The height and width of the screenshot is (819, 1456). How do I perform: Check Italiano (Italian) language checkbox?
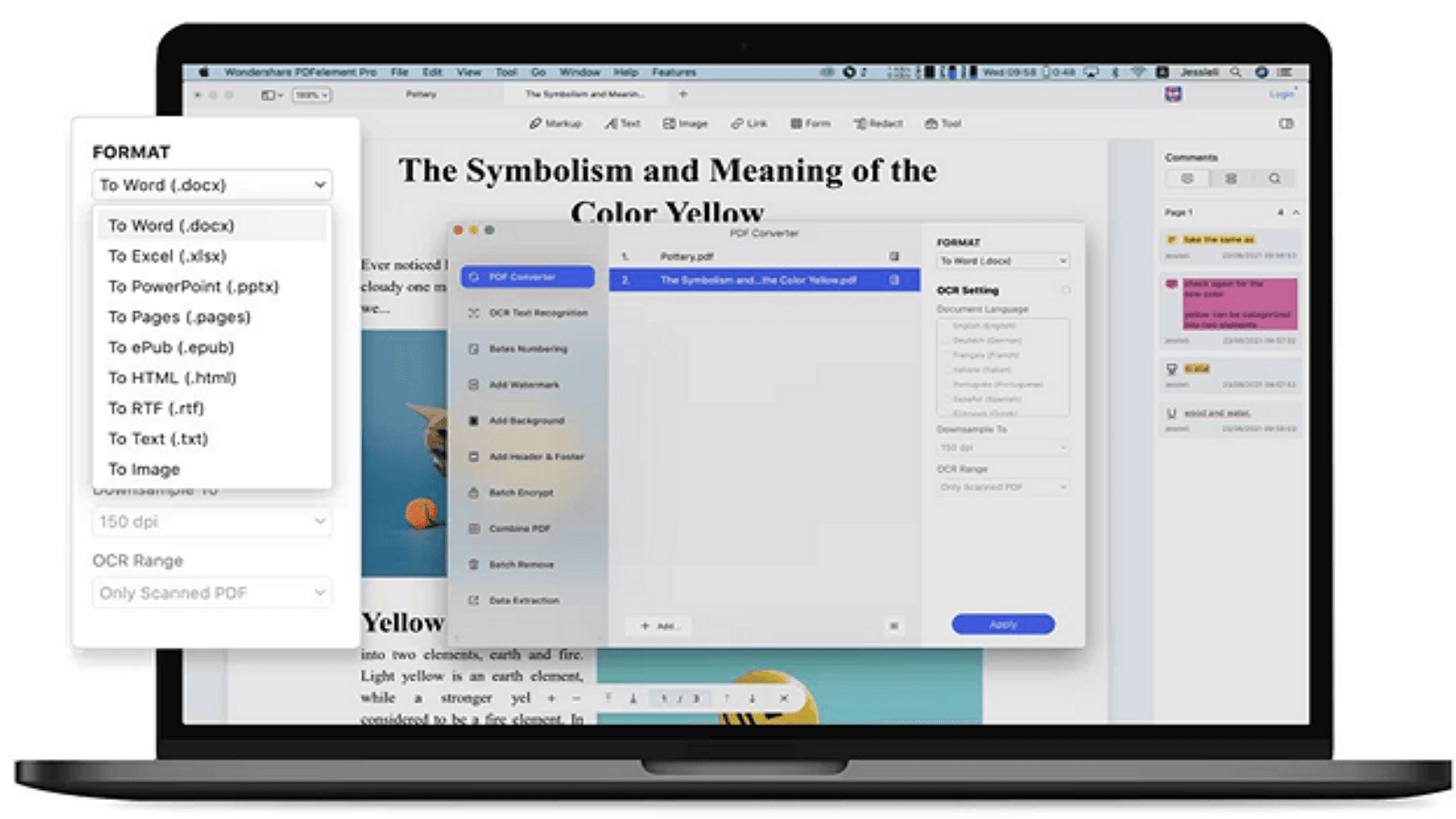[945, 369]
